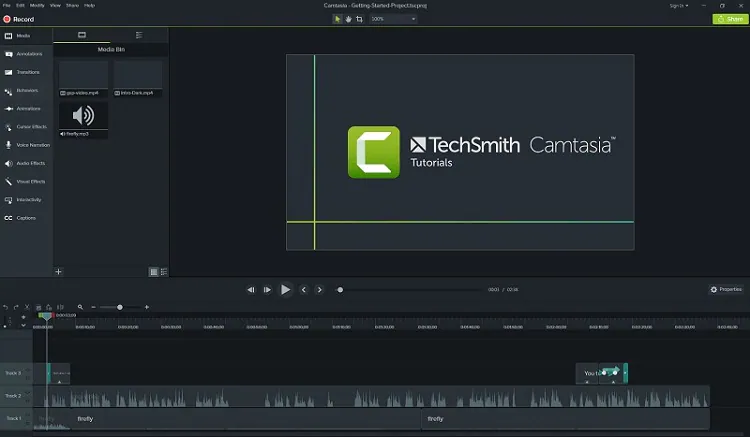Open the Voice Narration panel
750x437 pixels.
tap(26, 145)
